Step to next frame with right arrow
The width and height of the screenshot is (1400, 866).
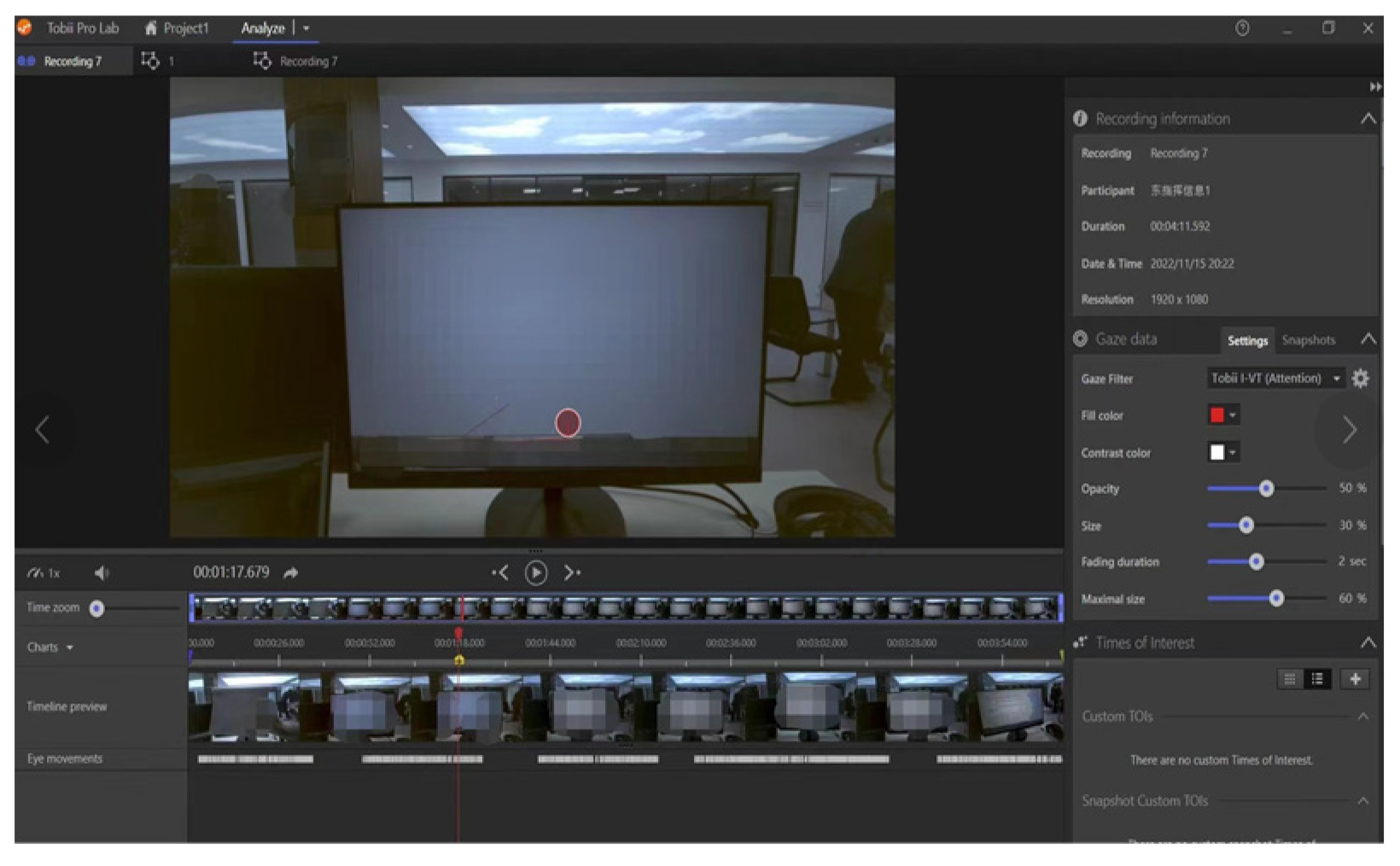pyautogui.click(x=571, y=573)
